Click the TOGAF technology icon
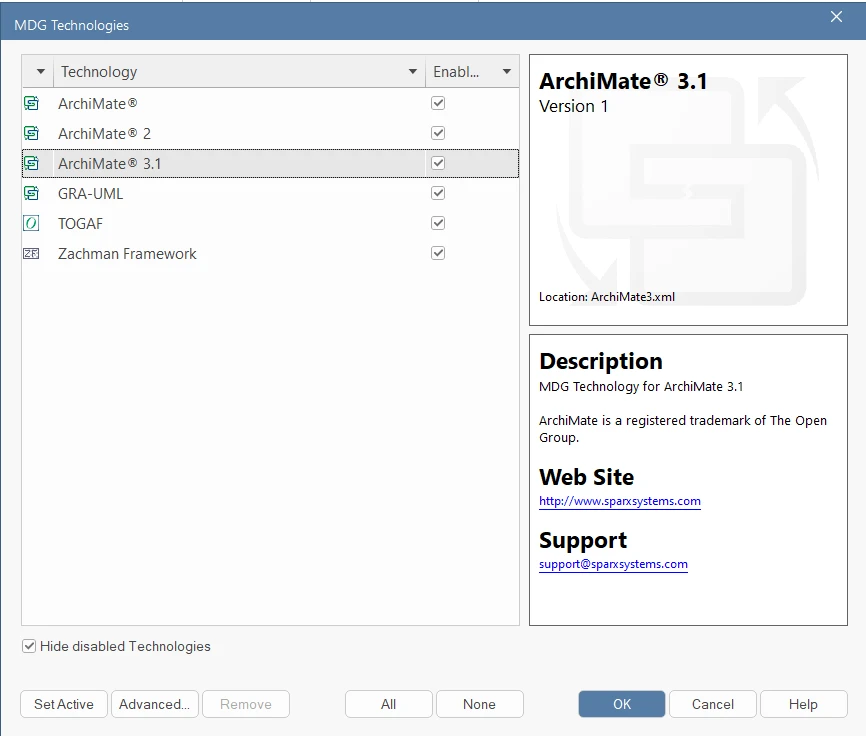Viewport: 866px width, 736px height. [x=31, y=223]
